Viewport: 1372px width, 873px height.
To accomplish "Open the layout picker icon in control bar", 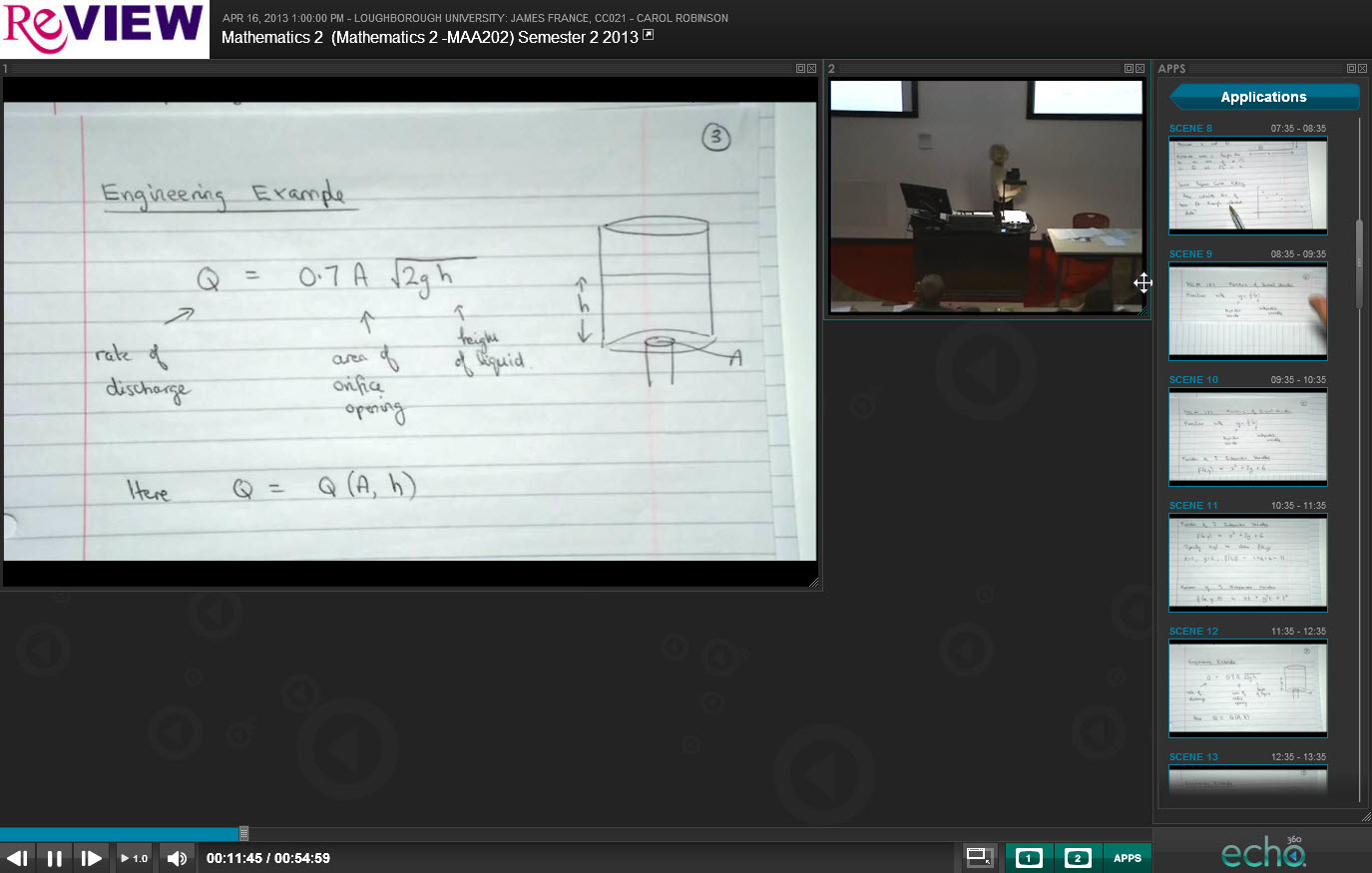I will pyautogui.click(x=979, y=857).
